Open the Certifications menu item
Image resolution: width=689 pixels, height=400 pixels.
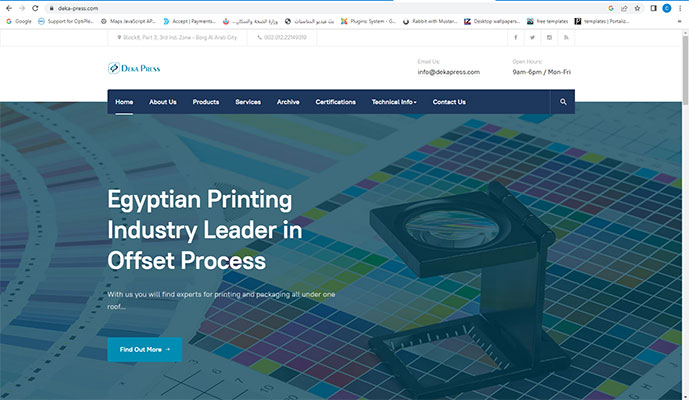point(335,102)
